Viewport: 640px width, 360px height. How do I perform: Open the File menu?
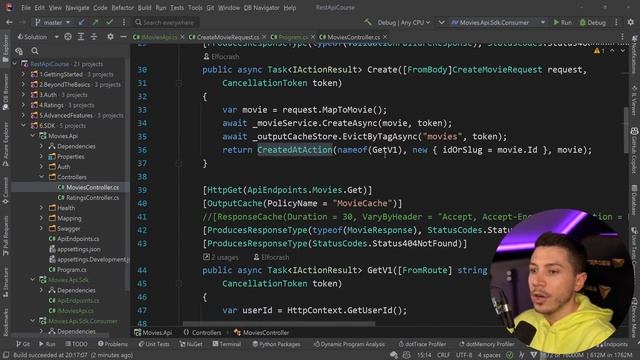26,8
